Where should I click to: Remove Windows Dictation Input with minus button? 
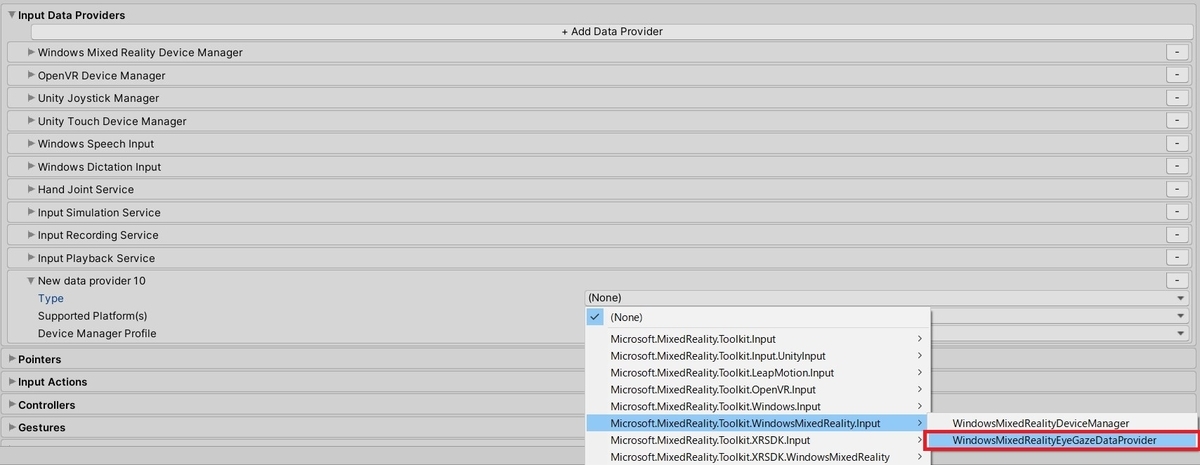1178,166
